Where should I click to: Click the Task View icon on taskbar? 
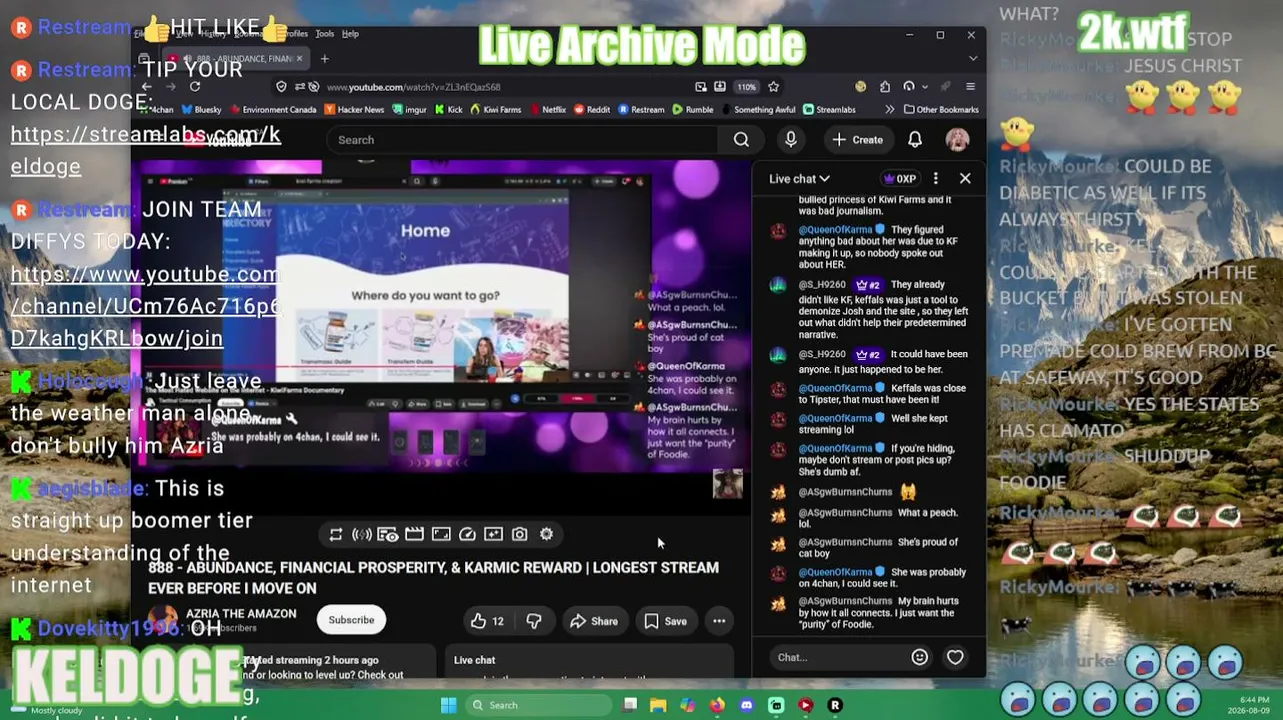pos(630,705)
